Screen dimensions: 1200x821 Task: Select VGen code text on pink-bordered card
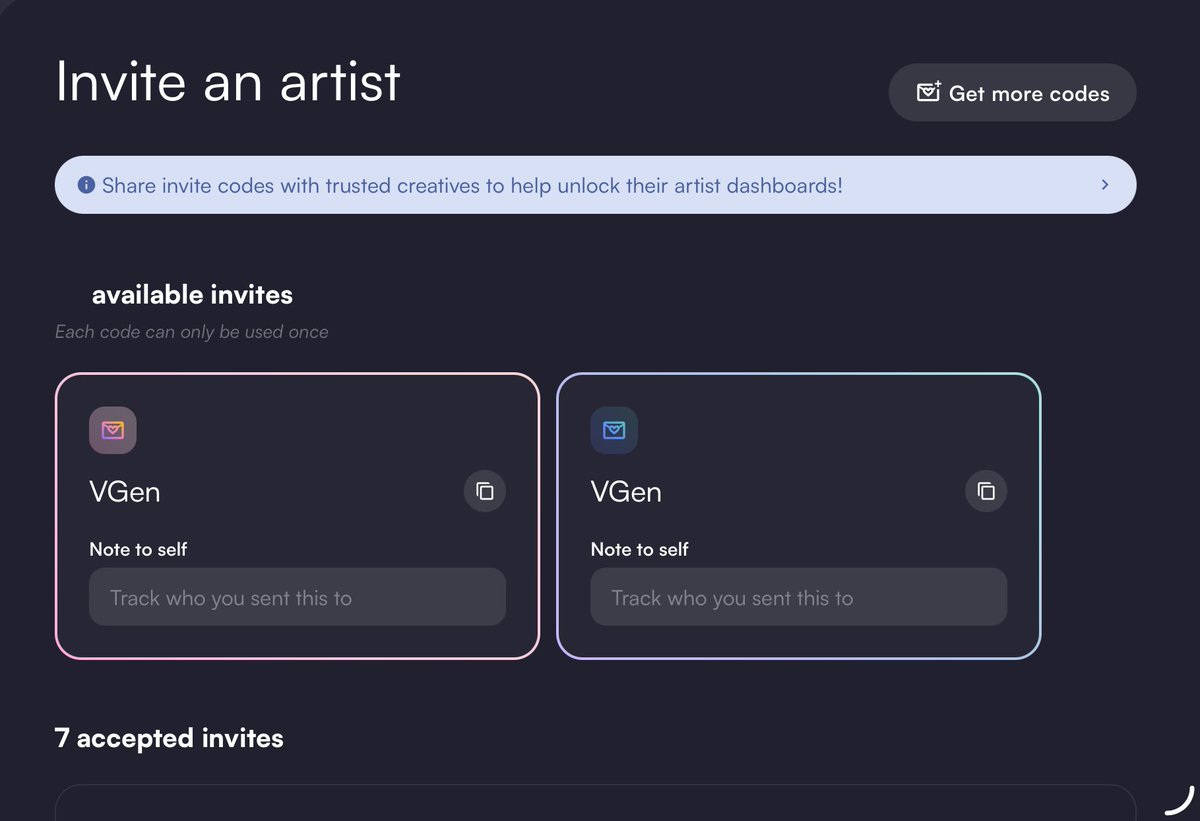125,492
